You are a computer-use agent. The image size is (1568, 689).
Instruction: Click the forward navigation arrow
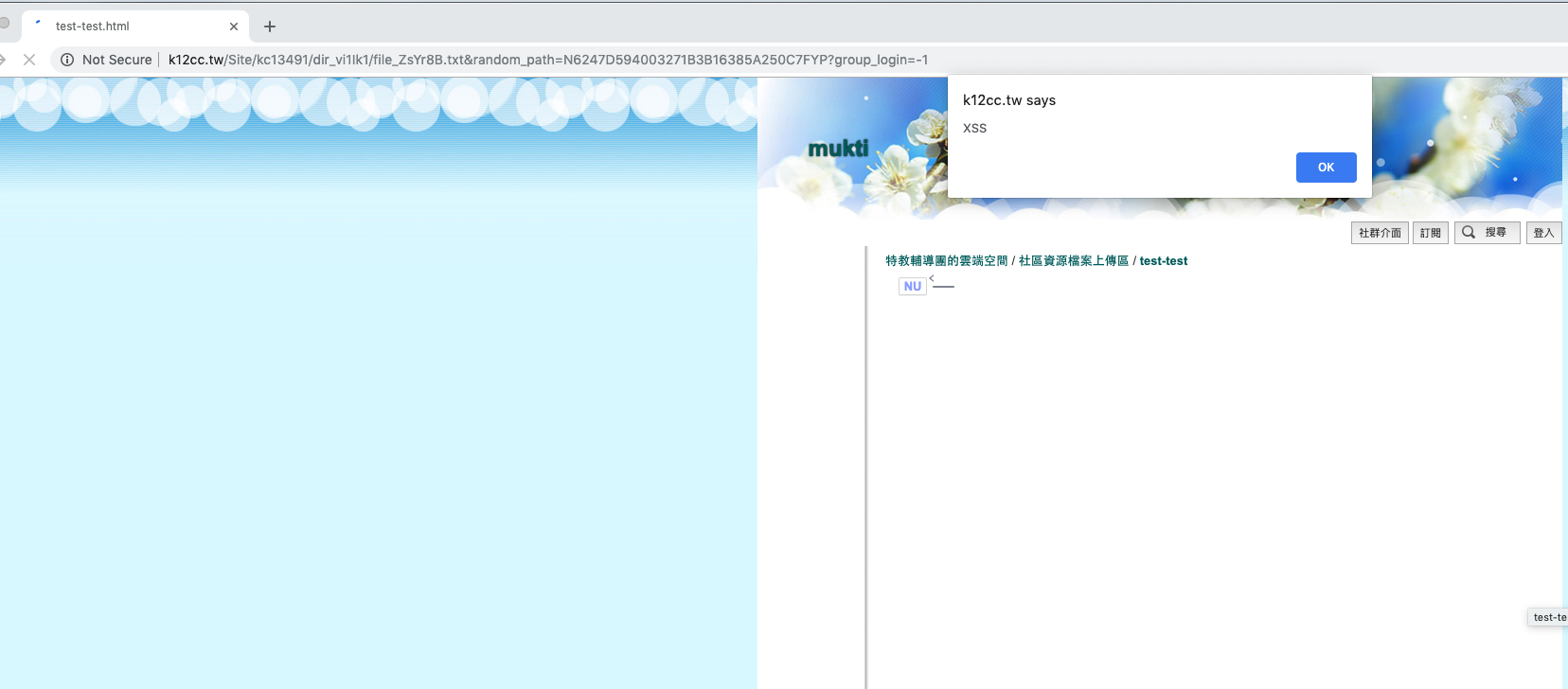[x=3, y=60]
